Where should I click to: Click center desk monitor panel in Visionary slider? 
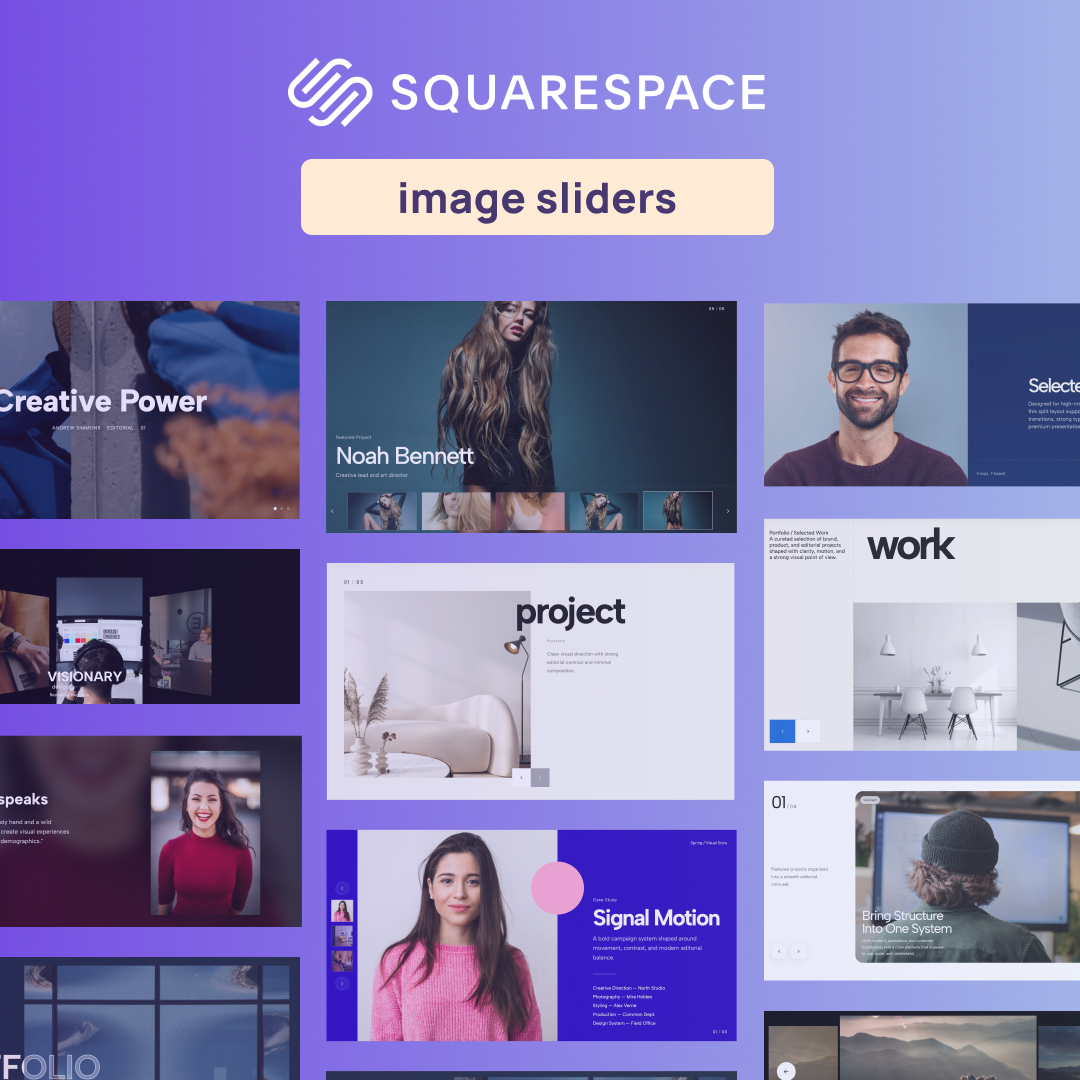pyautogui.click(x=99, y=641)
